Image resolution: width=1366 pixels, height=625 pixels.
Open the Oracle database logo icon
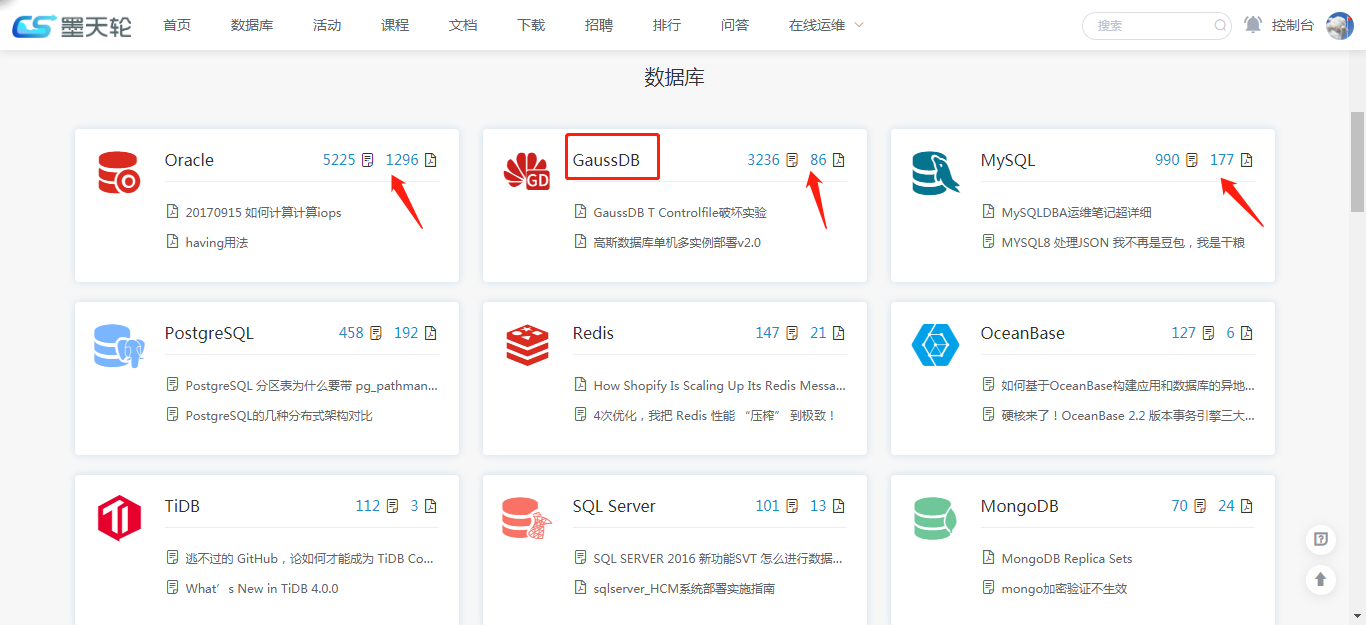tap(118, 172)
